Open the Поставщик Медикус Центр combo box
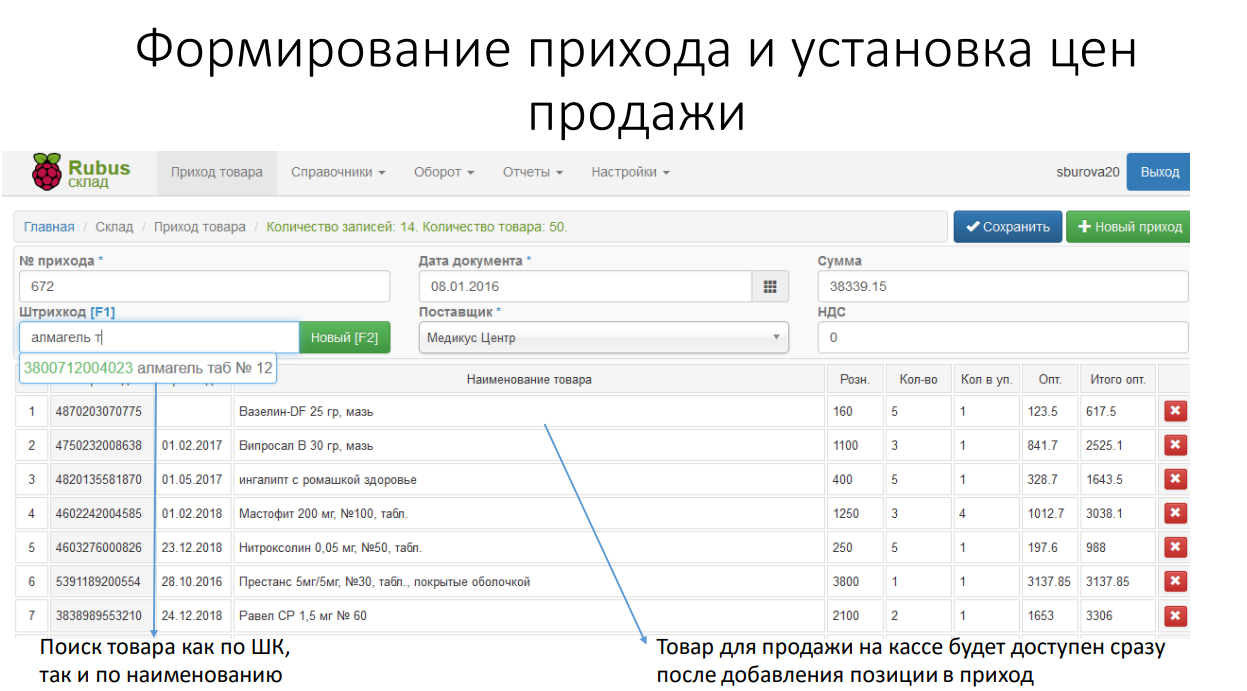The width and height of the screenshot is (1247, 691). (x=603, y=338)
